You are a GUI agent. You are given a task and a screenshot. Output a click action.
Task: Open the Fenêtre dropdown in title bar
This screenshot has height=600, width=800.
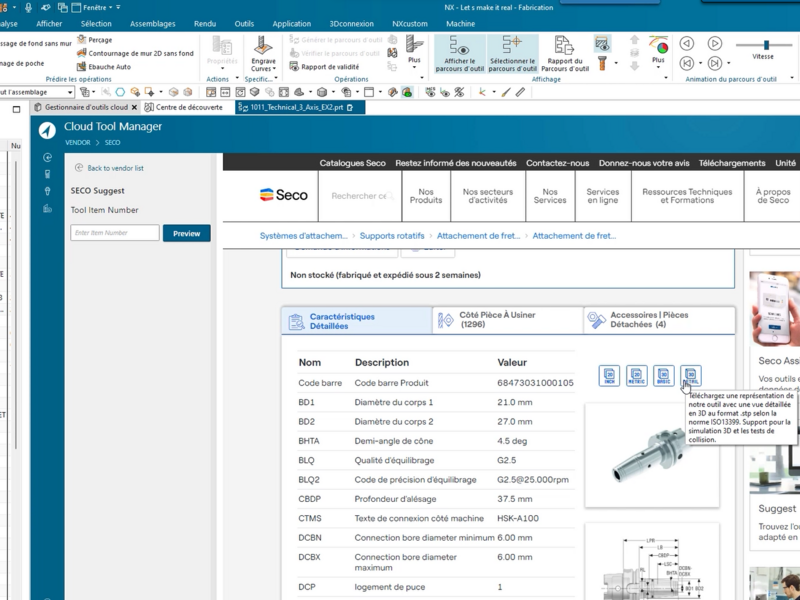pos(95,8)
